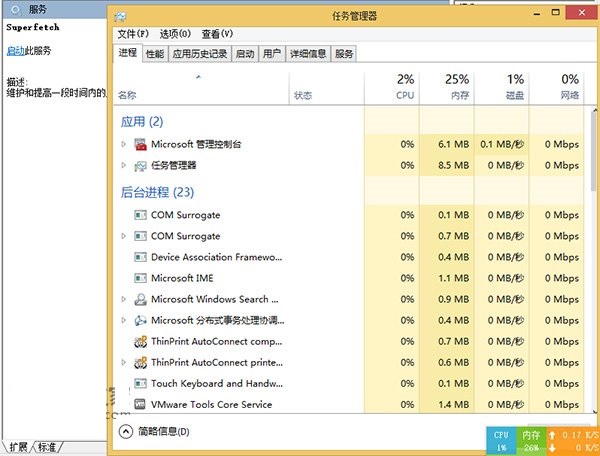The height and width of the screenshot is (456, 600).
Task: Sort by 网络 column header
Action: tap(557, 88)
